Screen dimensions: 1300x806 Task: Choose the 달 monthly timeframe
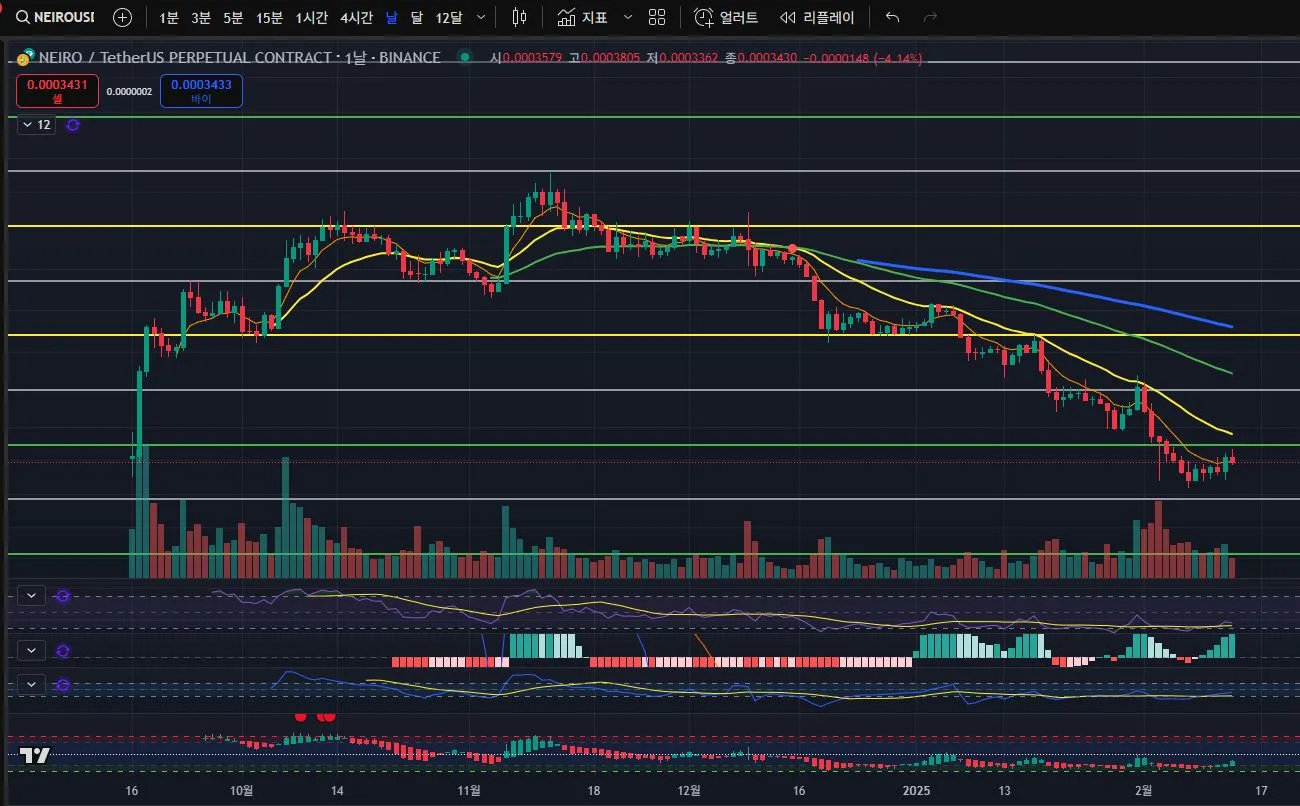click(x=417, y=17)
